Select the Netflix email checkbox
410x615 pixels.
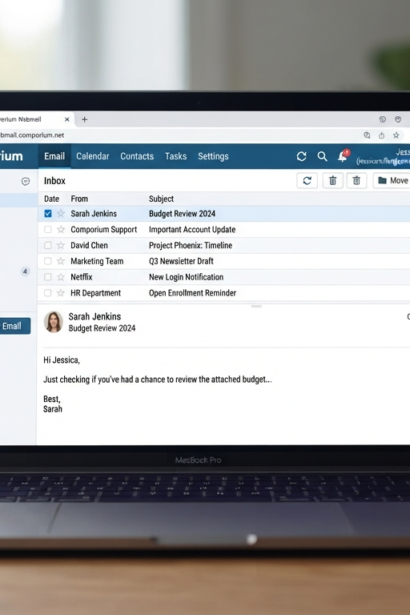pyautogui.click(x=48, y=277)
